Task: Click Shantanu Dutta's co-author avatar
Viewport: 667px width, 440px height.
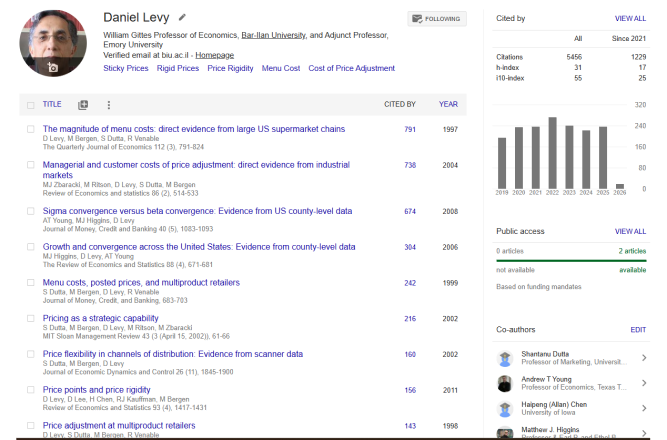Action: (x=505, y=358)
